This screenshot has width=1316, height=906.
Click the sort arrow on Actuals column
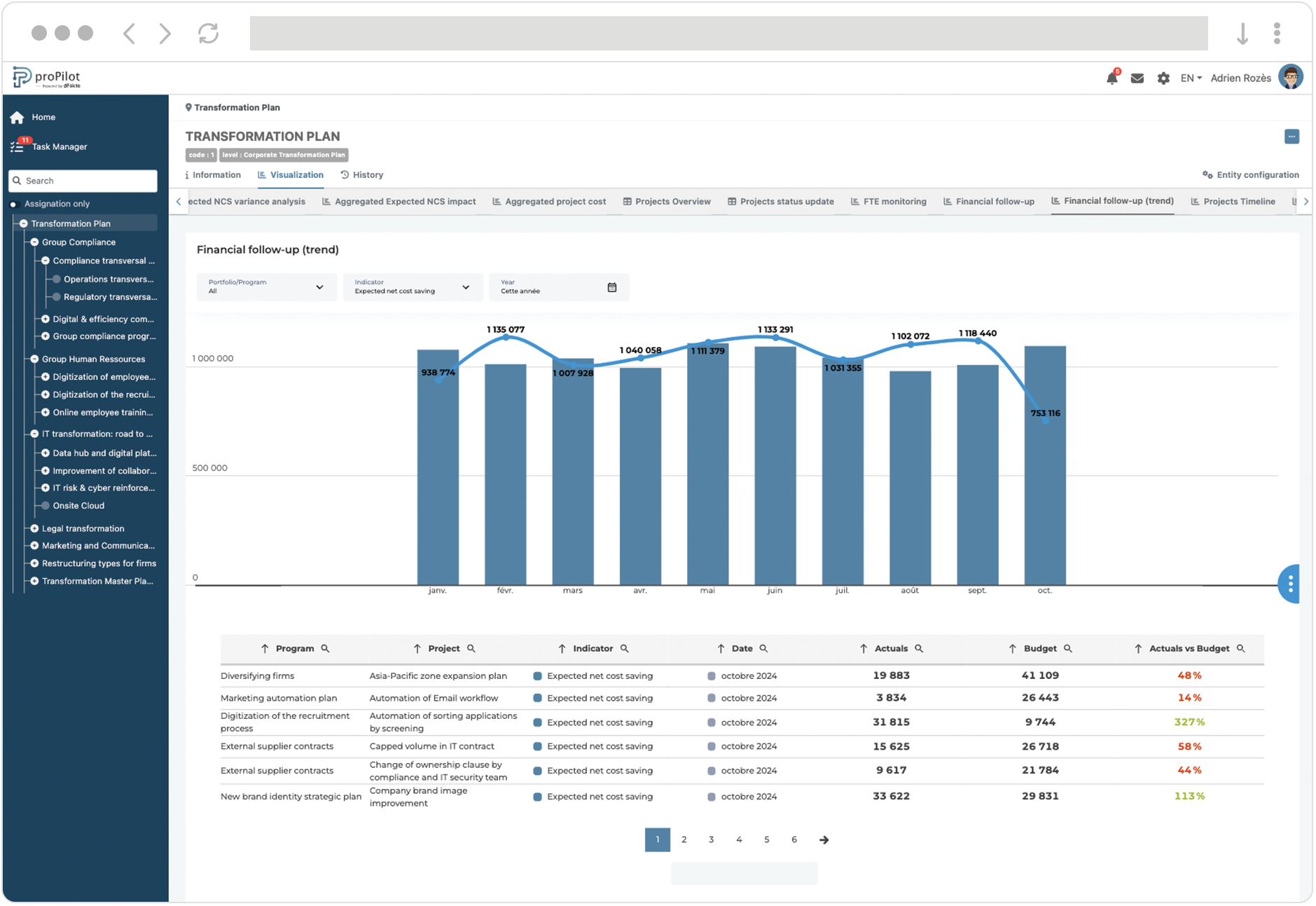click(864, 649)
